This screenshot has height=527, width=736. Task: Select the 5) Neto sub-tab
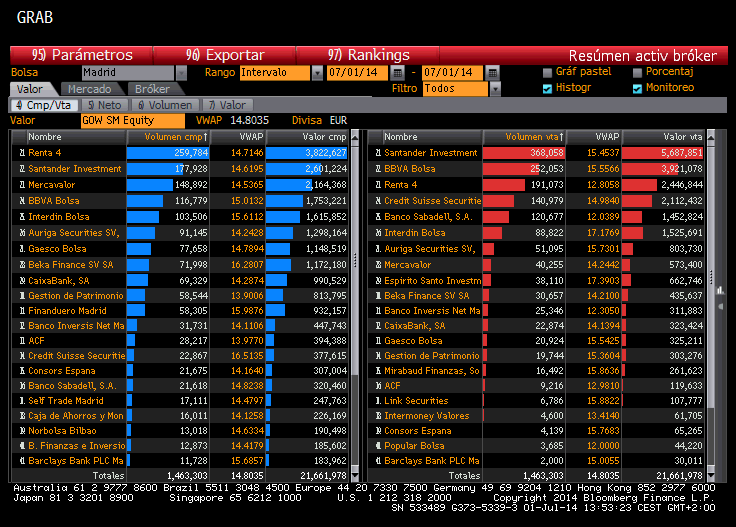click(x=105, y=105)
